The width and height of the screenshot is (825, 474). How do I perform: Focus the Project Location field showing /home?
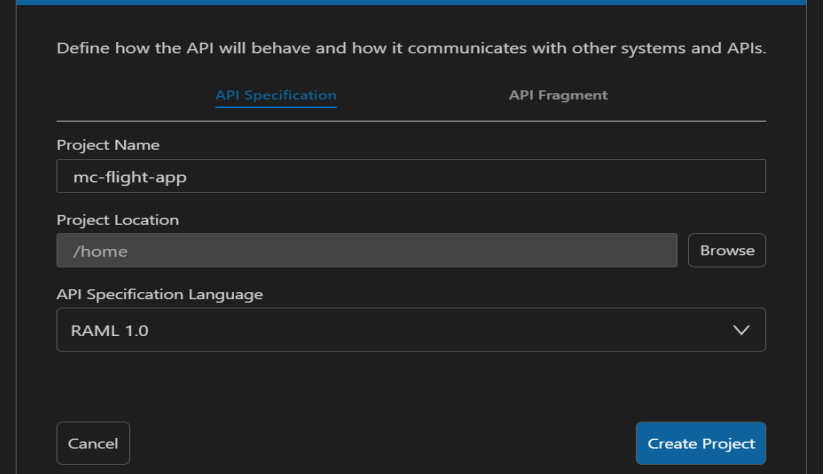click(x=367, y=251)
